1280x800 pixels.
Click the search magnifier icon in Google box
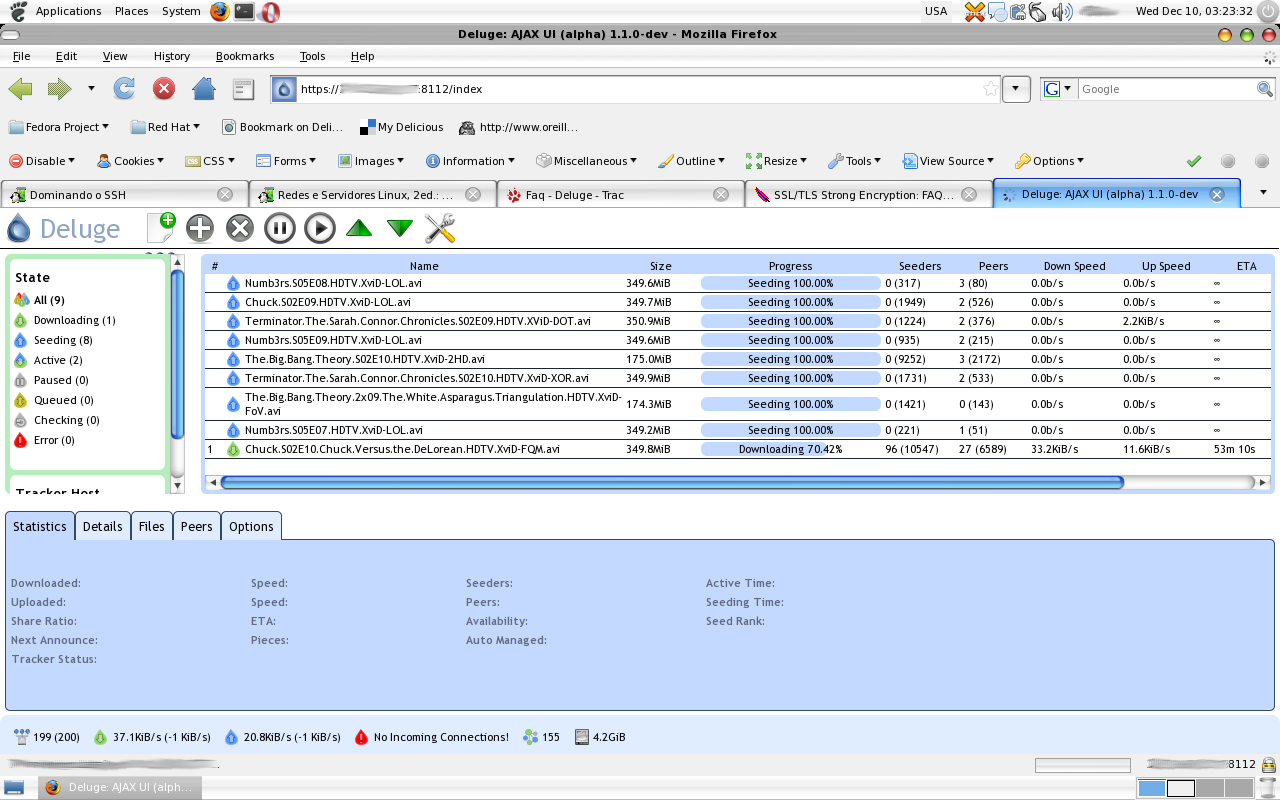point(1265,89)
